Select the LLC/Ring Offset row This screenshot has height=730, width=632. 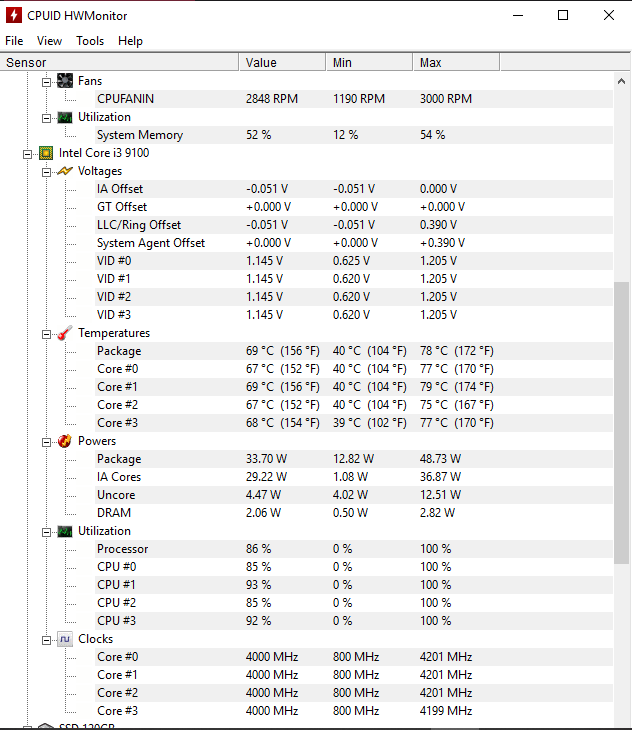point(354,225)
